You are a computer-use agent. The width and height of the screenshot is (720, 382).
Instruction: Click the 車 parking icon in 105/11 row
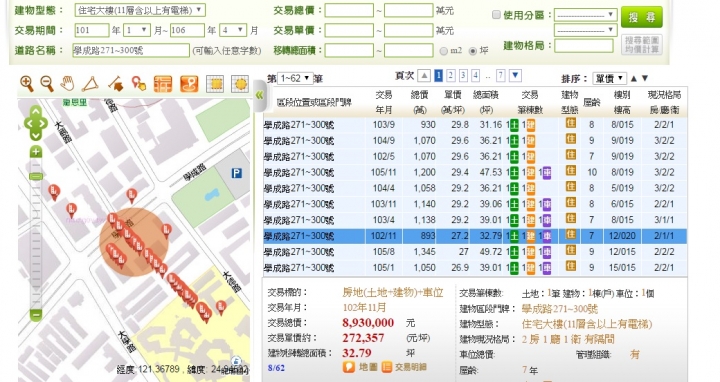pyautogui.click(x=546, y=173)
